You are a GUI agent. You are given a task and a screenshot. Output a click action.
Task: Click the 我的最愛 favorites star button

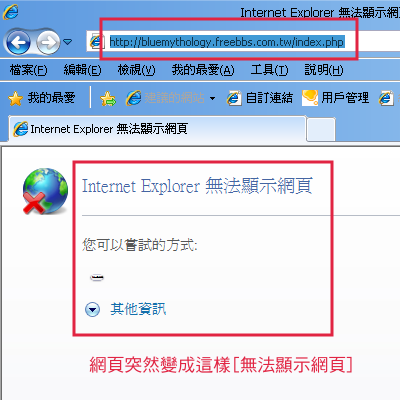click(42, 98)
